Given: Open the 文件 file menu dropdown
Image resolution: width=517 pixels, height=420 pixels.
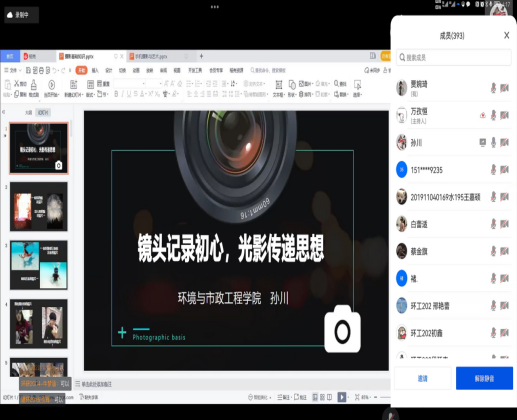Looking at the screenshot, I should [x=13, y=70].
